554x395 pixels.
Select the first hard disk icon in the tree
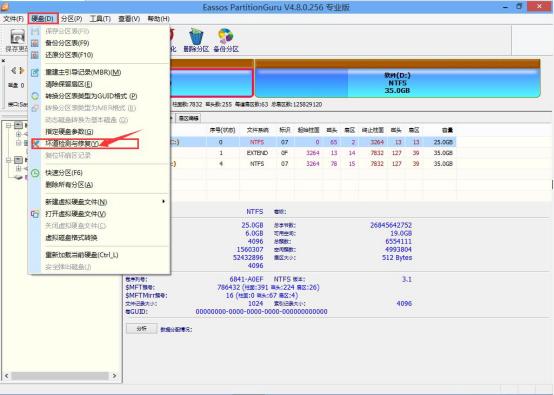18,125
